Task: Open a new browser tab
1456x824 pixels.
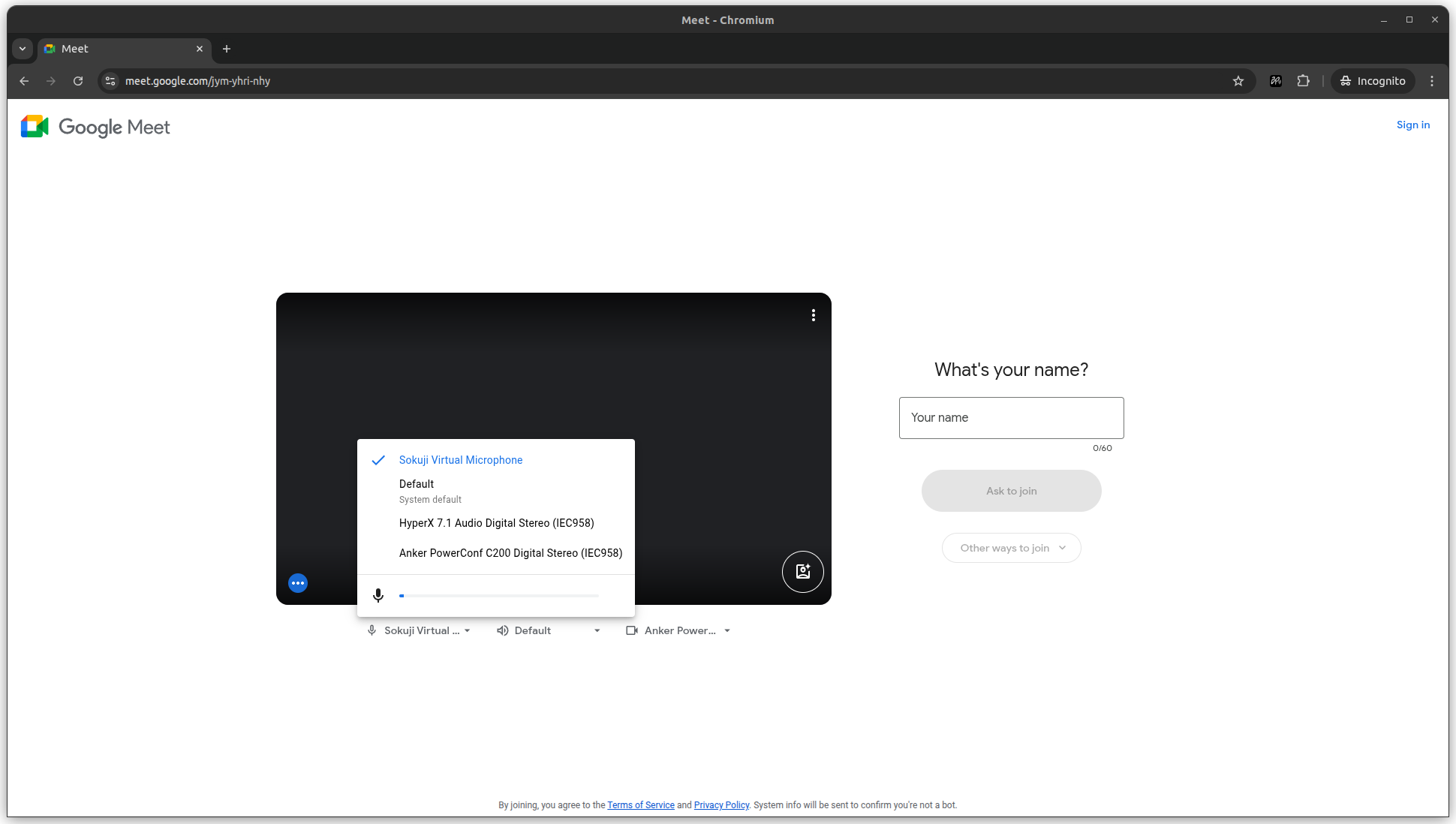Action: click(x=227, y=49)
